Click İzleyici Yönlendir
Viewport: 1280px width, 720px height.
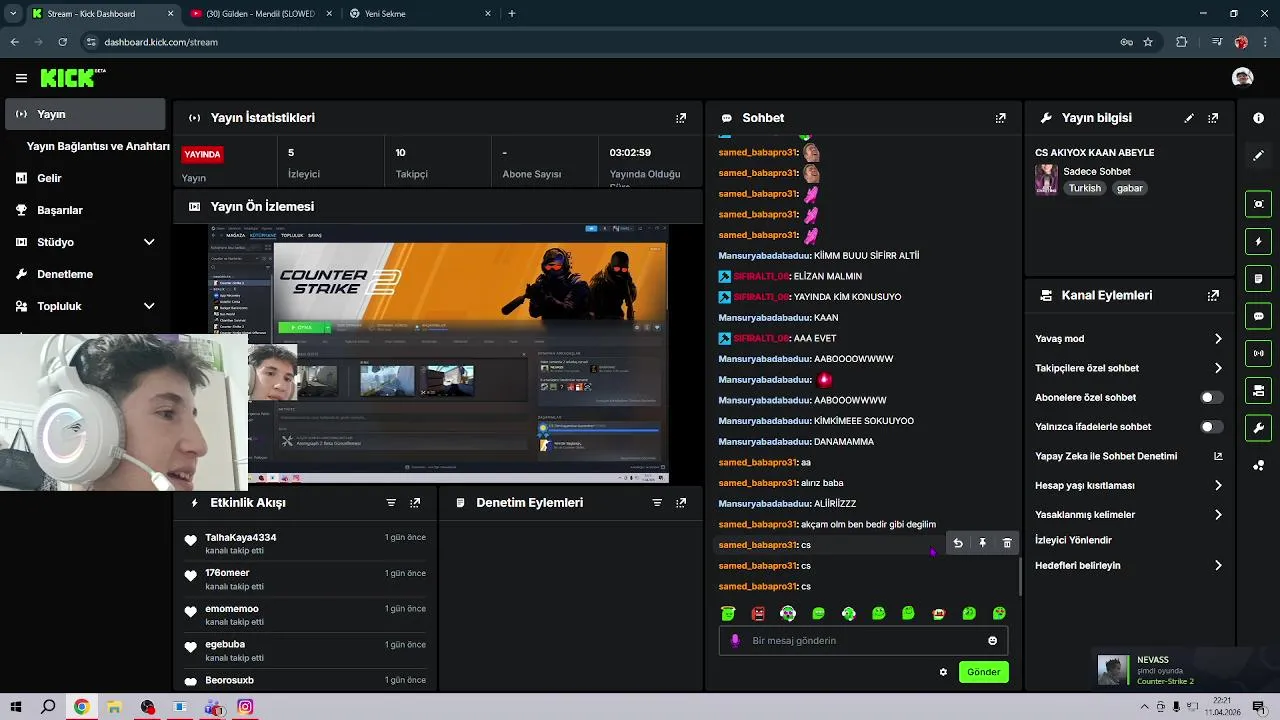tap(1073, 540)
